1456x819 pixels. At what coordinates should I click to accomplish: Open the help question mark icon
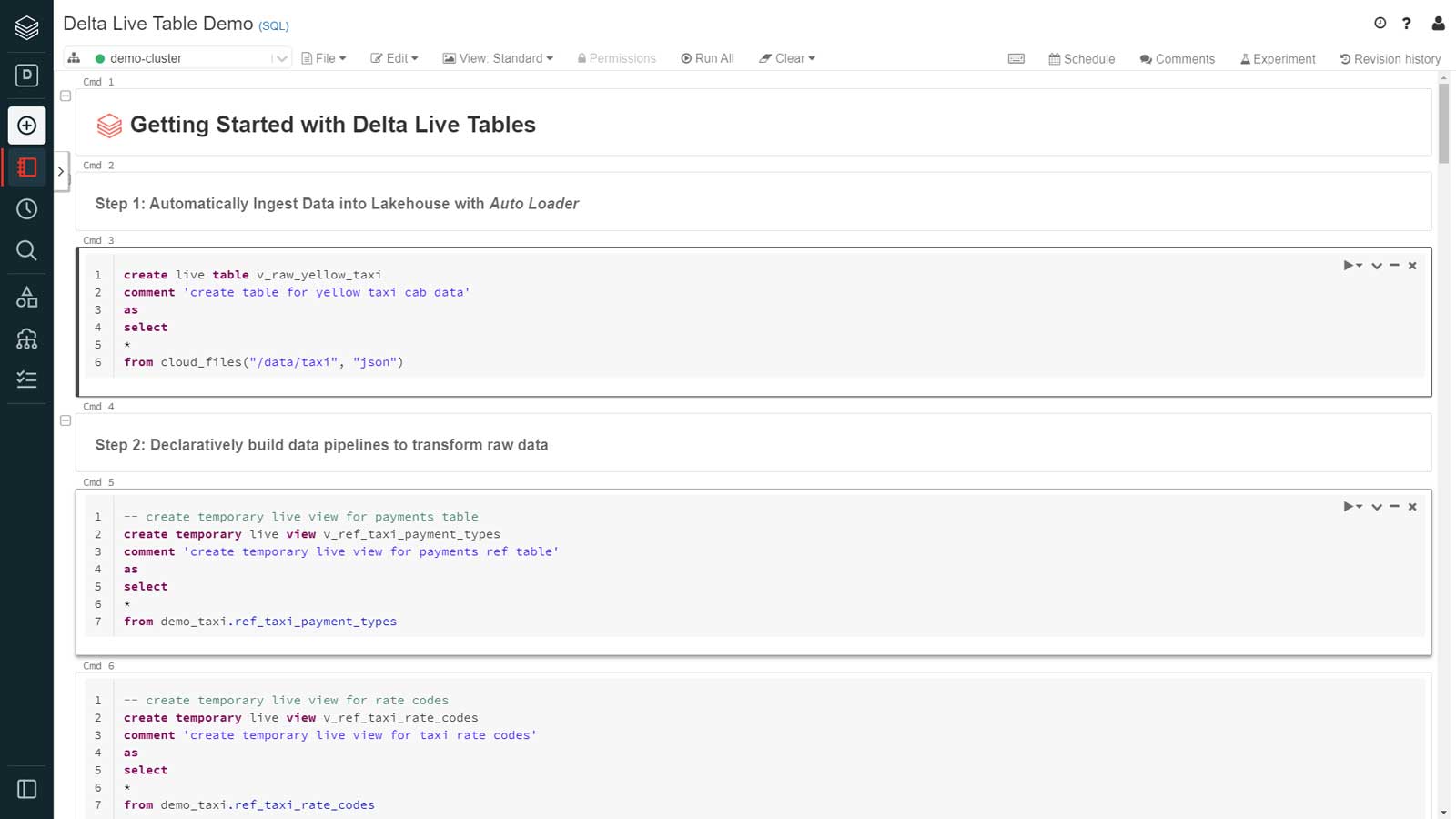click(x=1407, y=24)
